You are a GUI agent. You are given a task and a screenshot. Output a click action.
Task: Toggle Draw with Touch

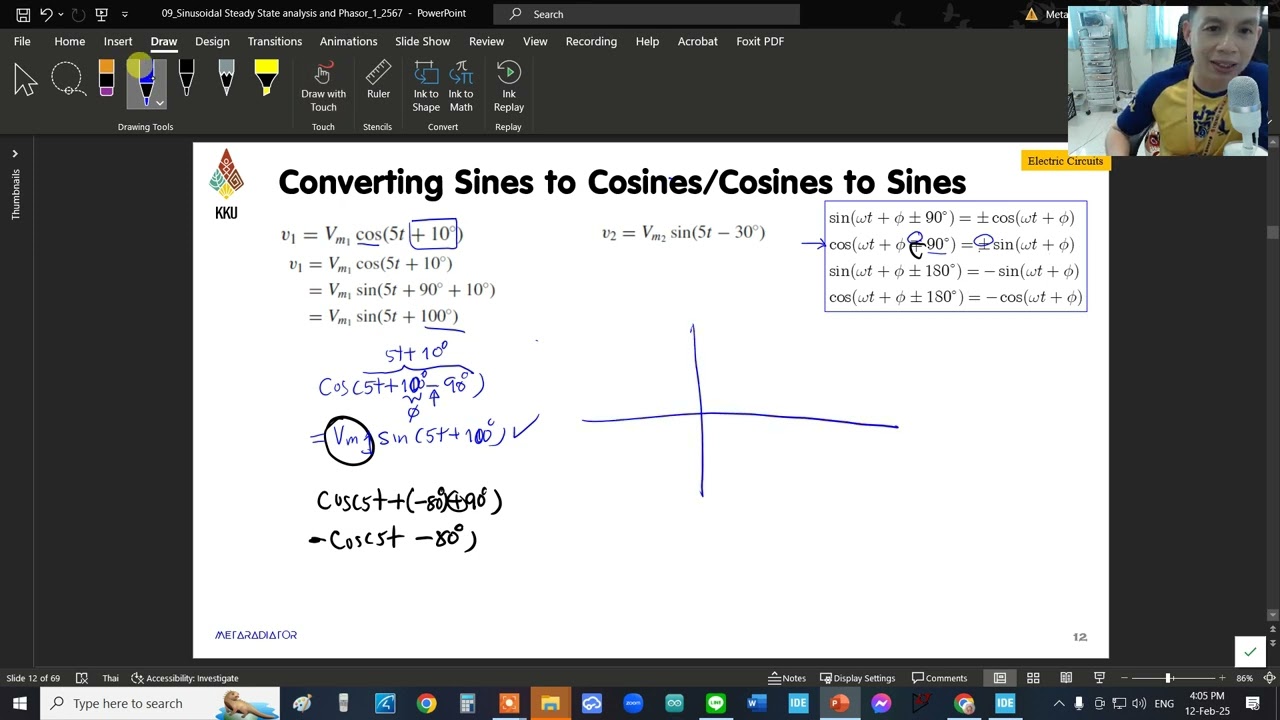tap(323, 86)
